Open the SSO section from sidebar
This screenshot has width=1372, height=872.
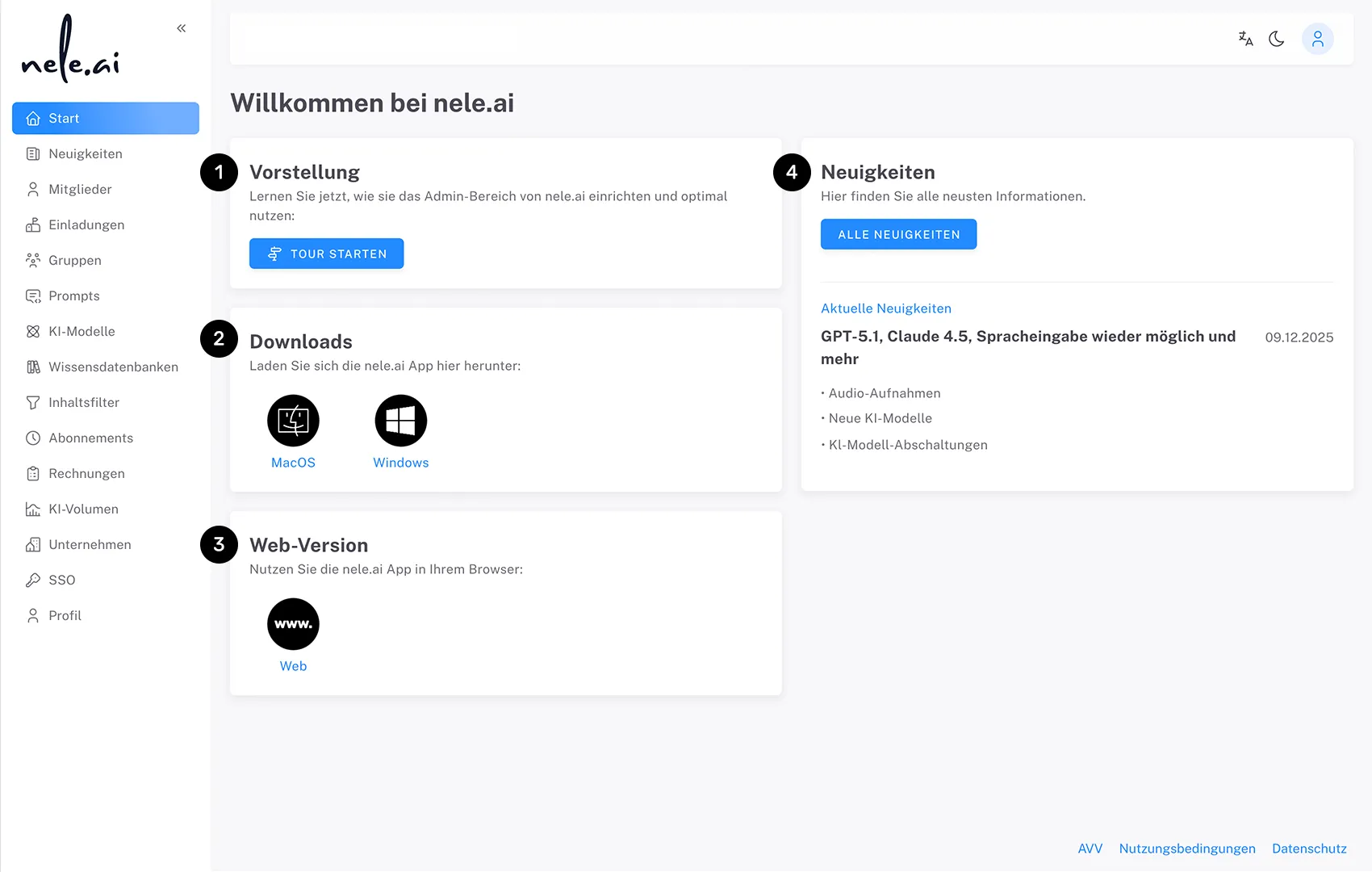point(61,580)
